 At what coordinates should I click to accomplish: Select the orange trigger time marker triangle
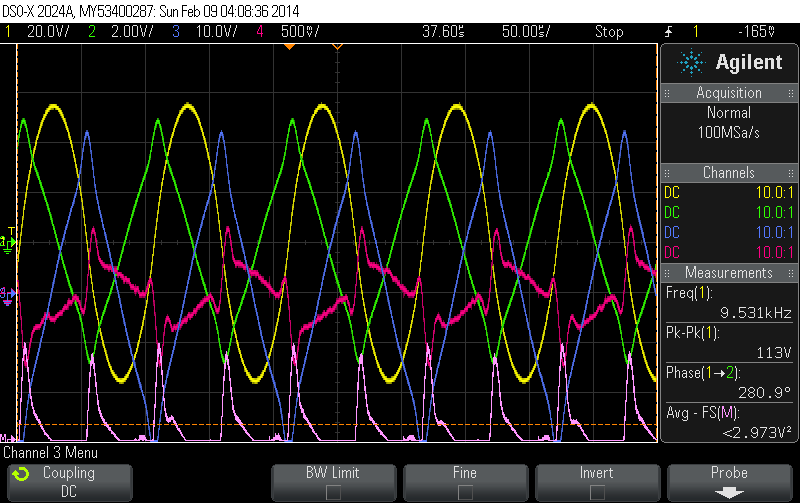pyautogui.click(x=289, y=46)
